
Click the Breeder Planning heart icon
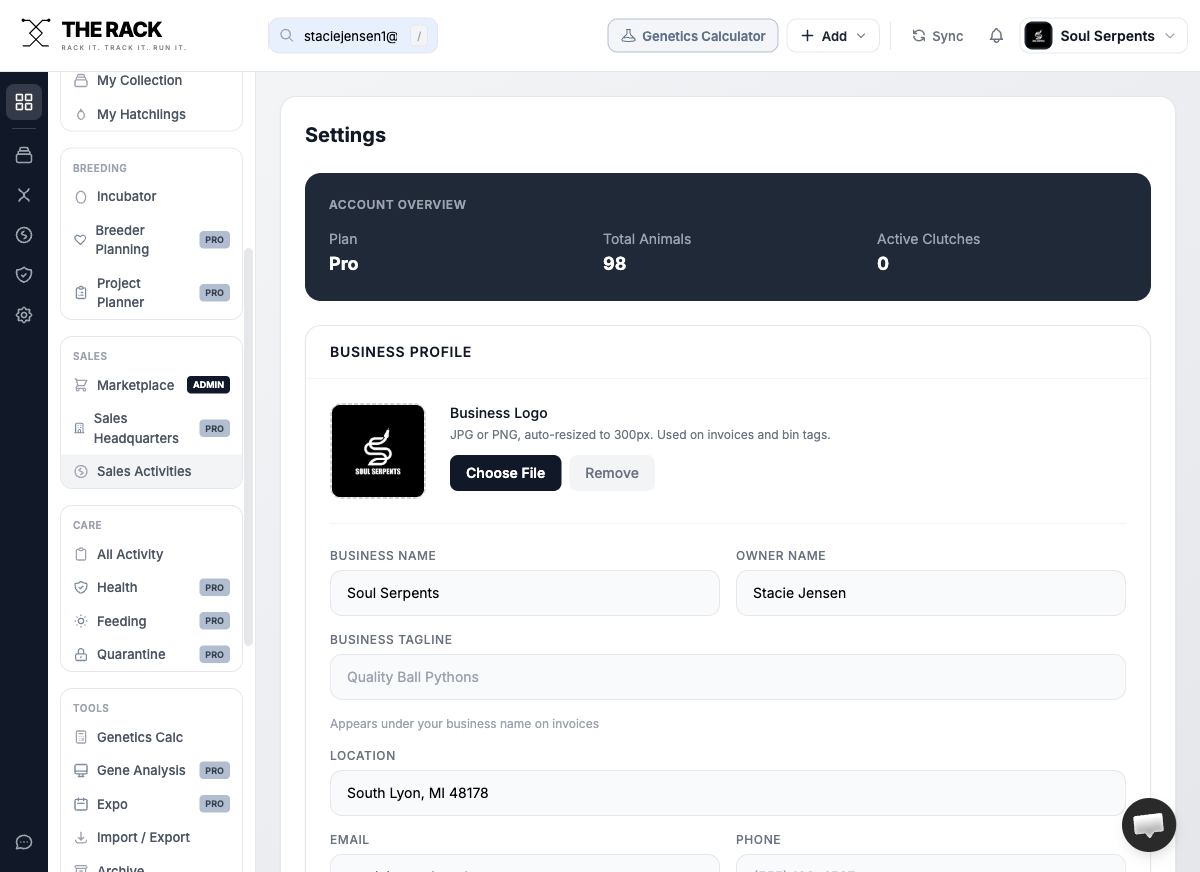tap(81, 240)
